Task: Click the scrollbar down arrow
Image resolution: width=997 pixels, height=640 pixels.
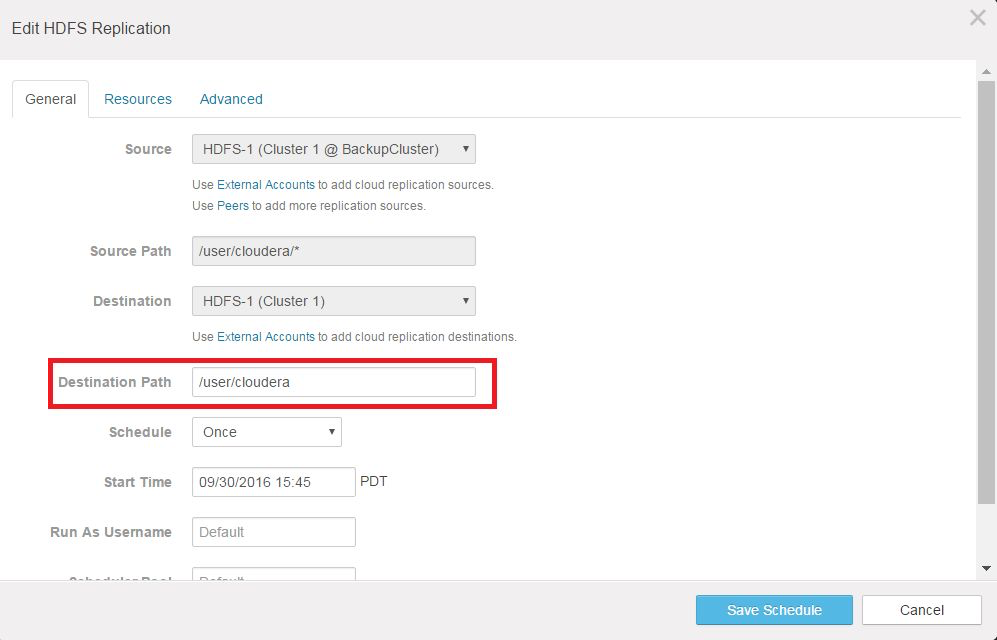Action: click(x=988, y=568)
